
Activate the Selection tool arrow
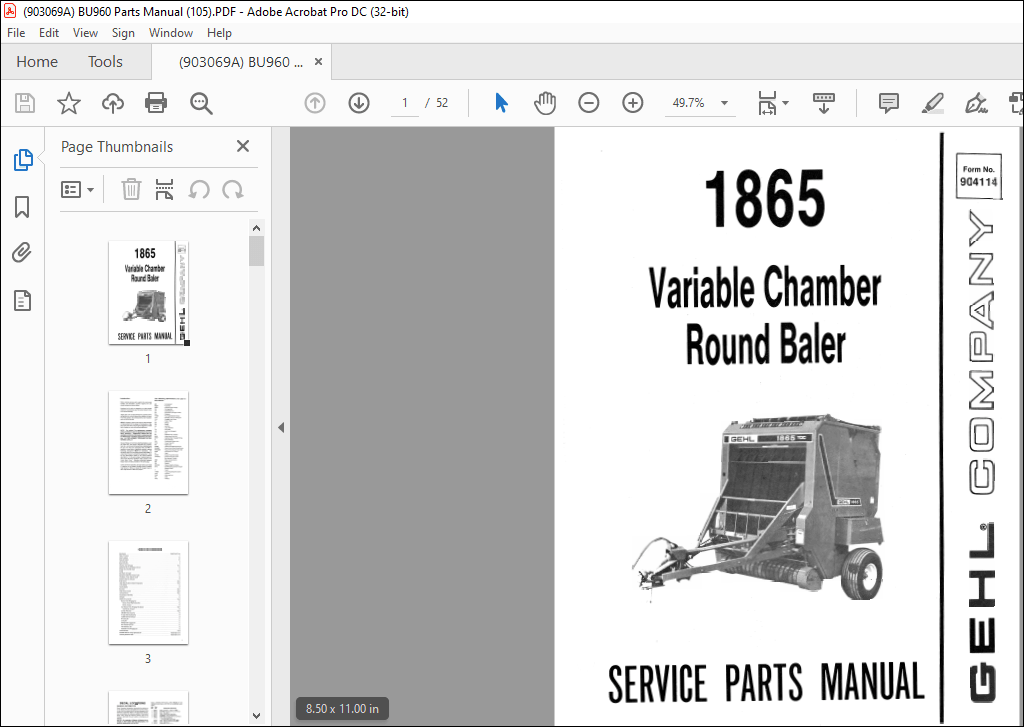coord(501,103)
